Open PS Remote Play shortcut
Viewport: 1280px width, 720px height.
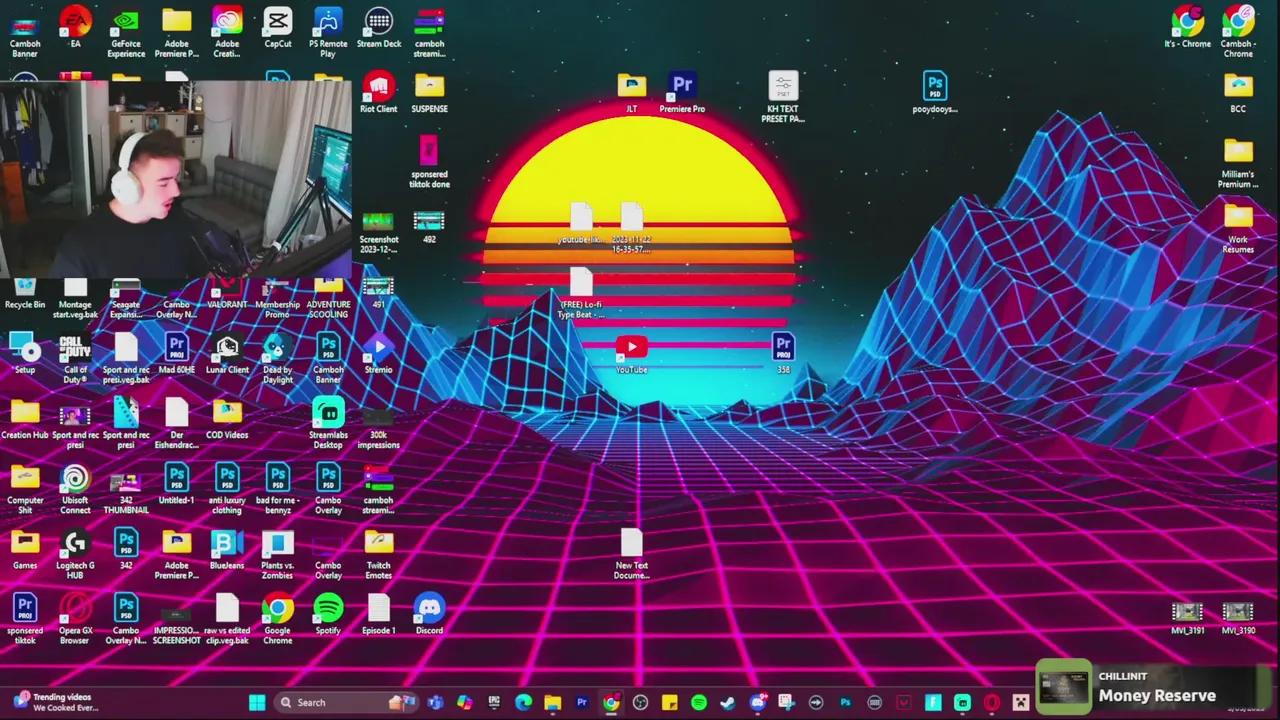point(328,32)
